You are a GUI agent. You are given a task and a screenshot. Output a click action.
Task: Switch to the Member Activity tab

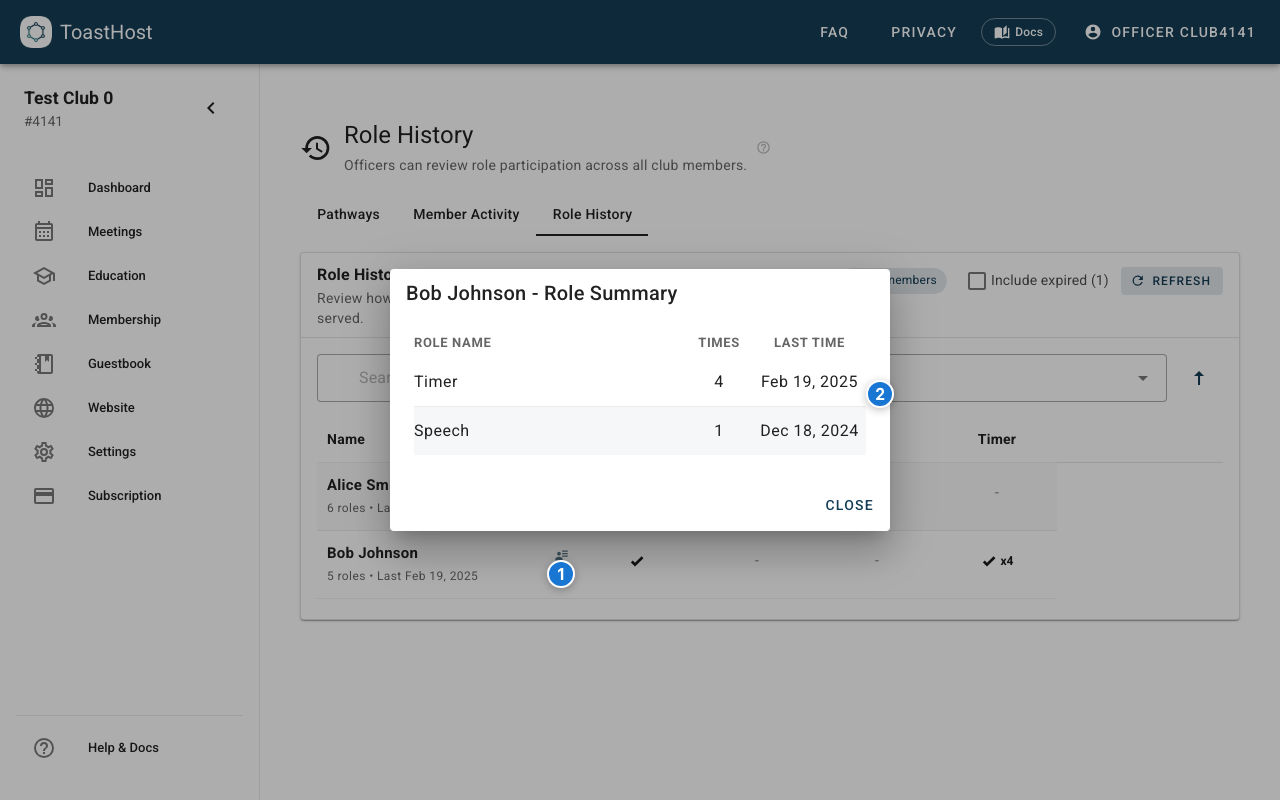pos(466,214)
